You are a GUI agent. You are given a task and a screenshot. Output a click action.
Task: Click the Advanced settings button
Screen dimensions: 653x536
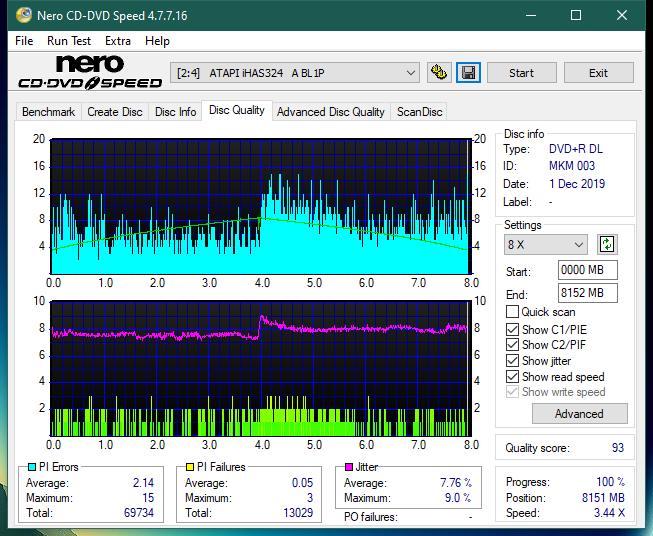579,414
